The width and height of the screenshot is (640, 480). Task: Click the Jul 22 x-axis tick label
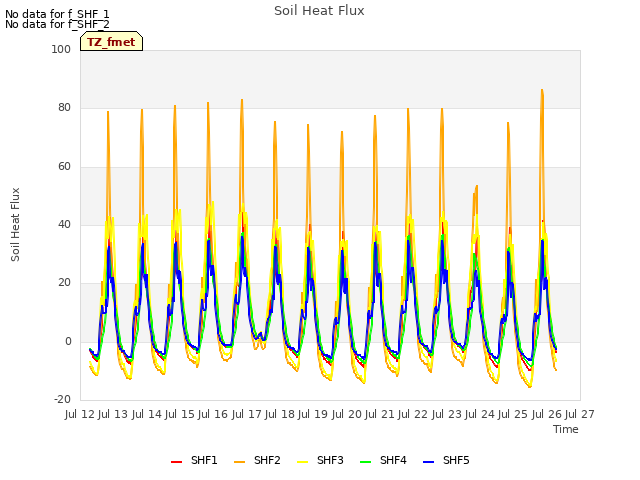414,414
